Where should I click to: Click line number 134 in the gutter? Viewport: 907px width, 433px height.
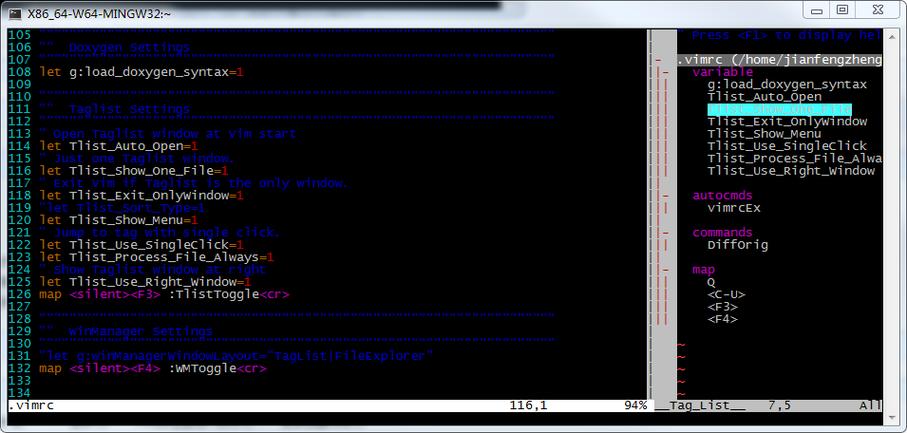point(19,393)
